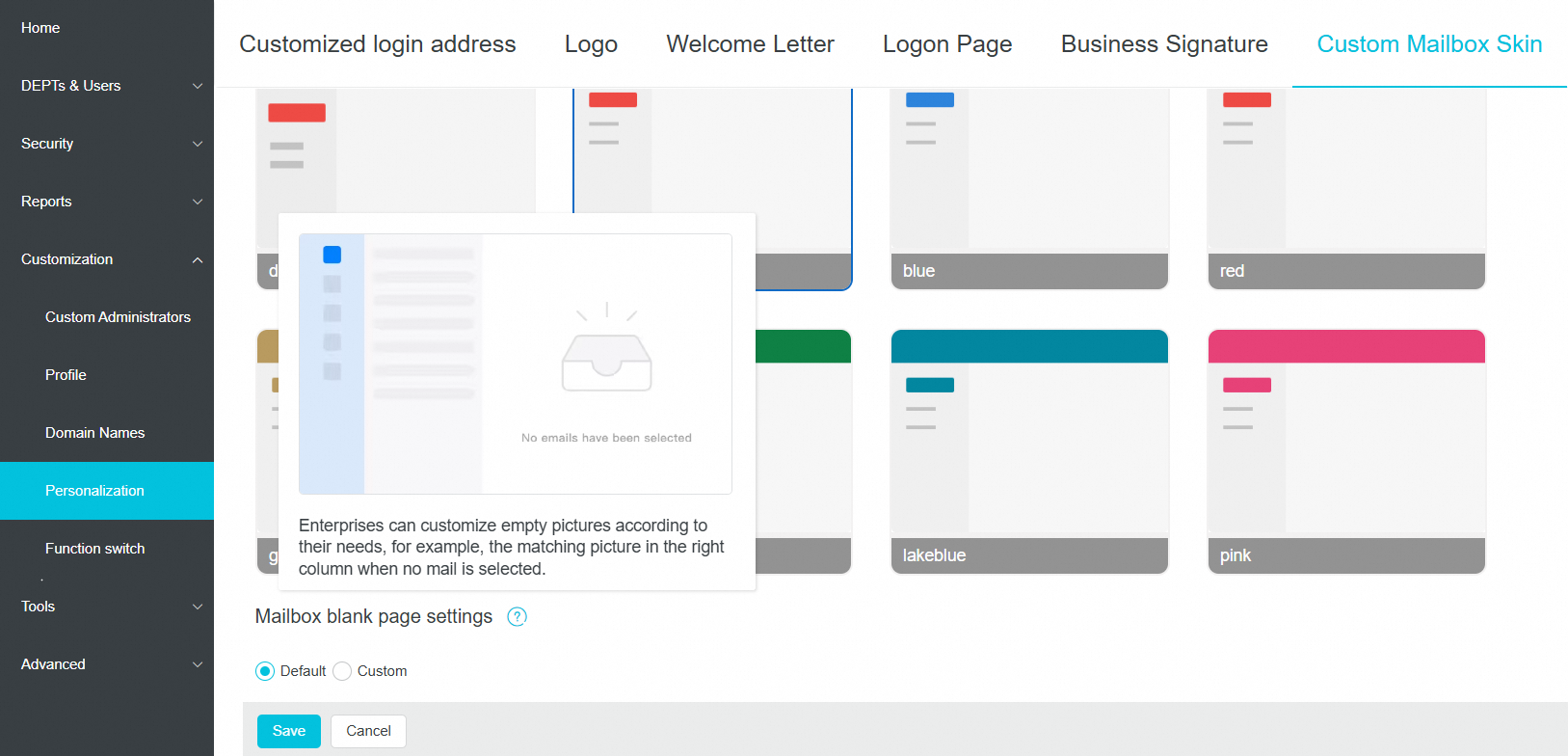
Task: Choose the red mailbox skin
Action: 1346,189
